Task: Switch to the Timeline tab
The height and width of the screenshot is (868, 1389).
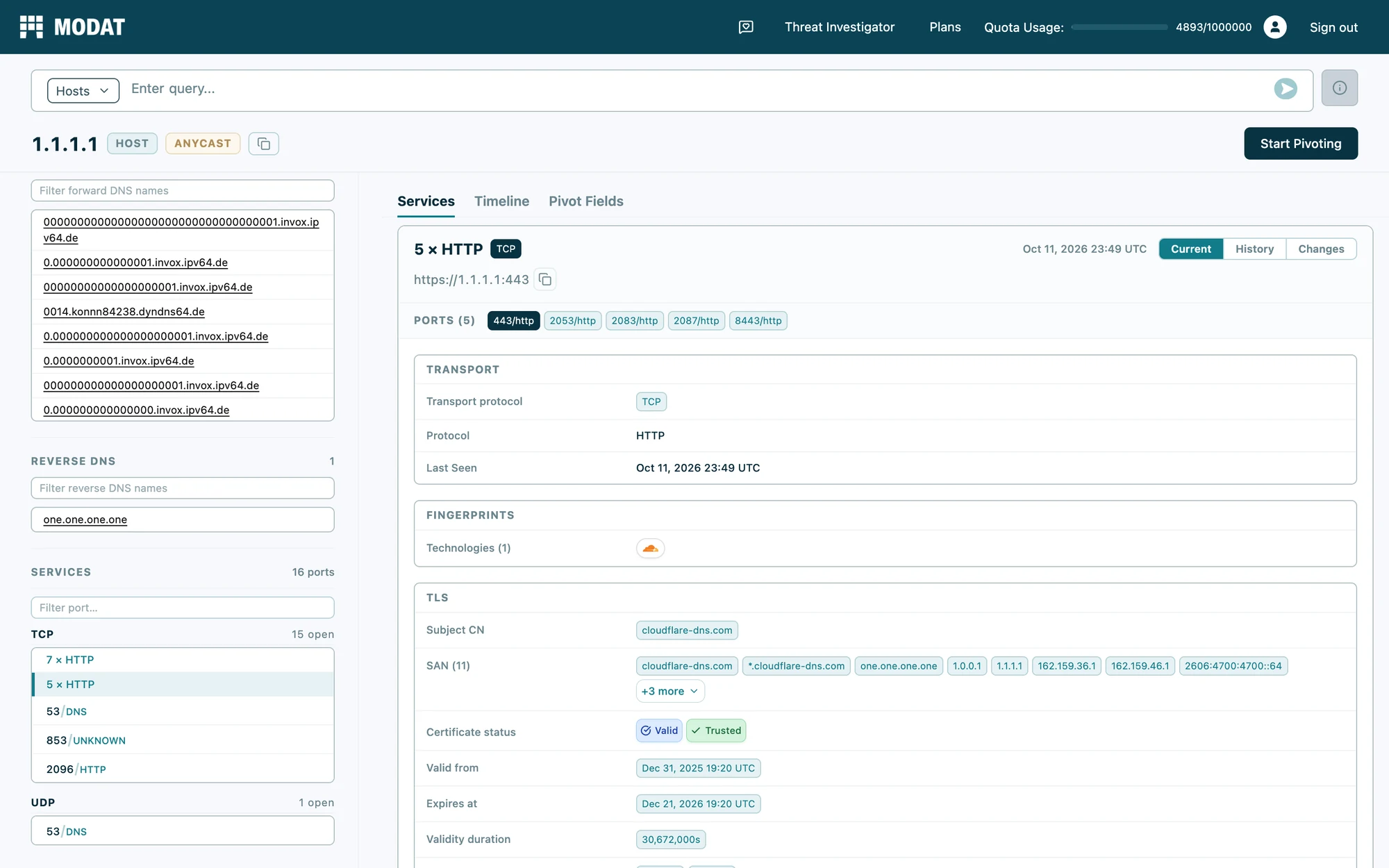Action: (x=501, y=201)
